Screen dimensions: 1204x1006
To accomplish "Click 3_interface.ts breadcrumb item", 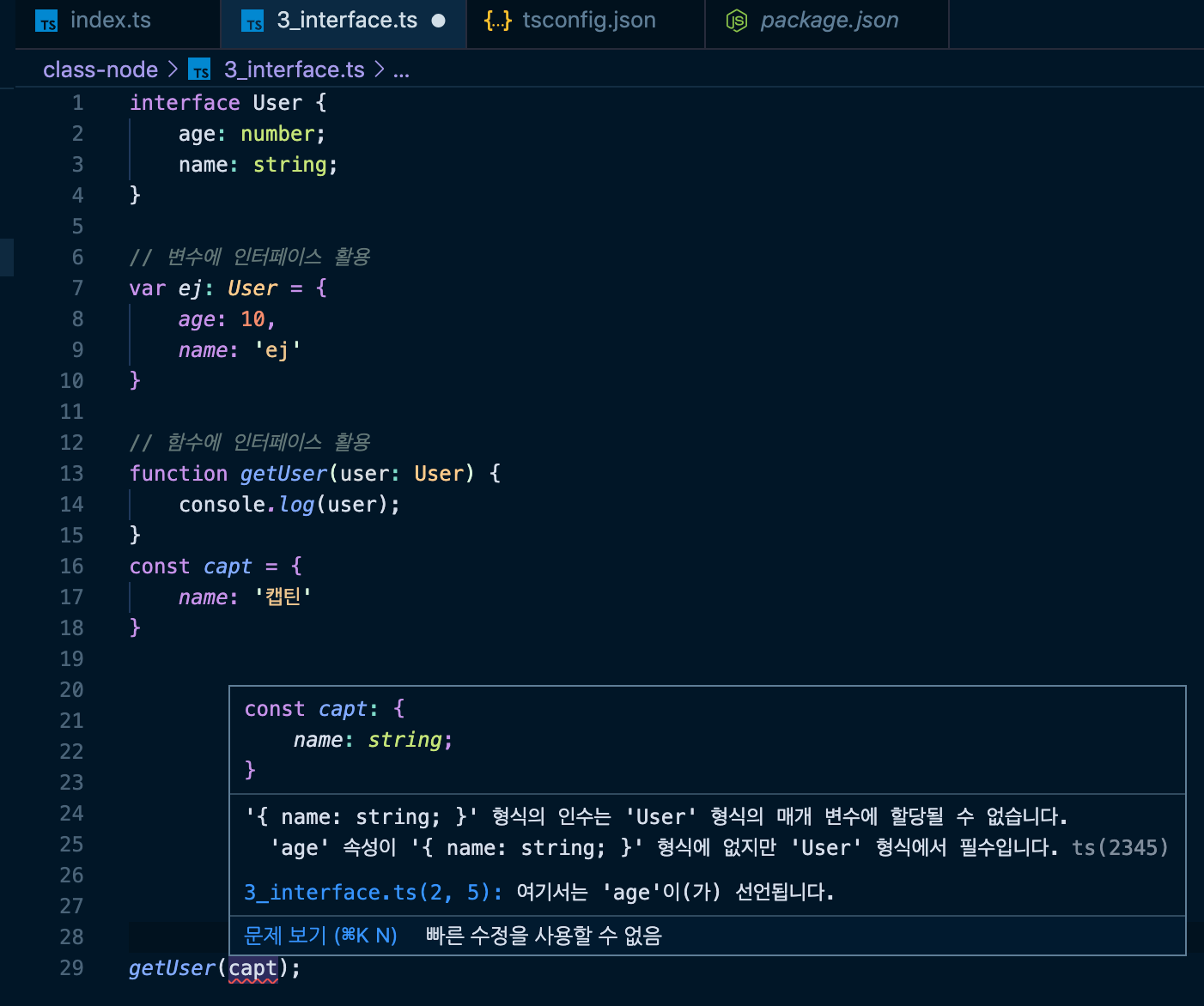I will [295, 70].
